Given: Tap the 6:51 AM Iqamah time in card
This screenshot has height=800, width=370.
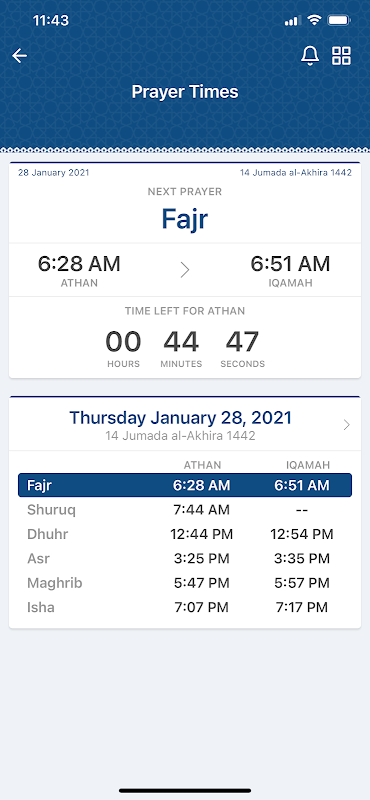Looking at the screenshot, I should click(x=290, y=264).
